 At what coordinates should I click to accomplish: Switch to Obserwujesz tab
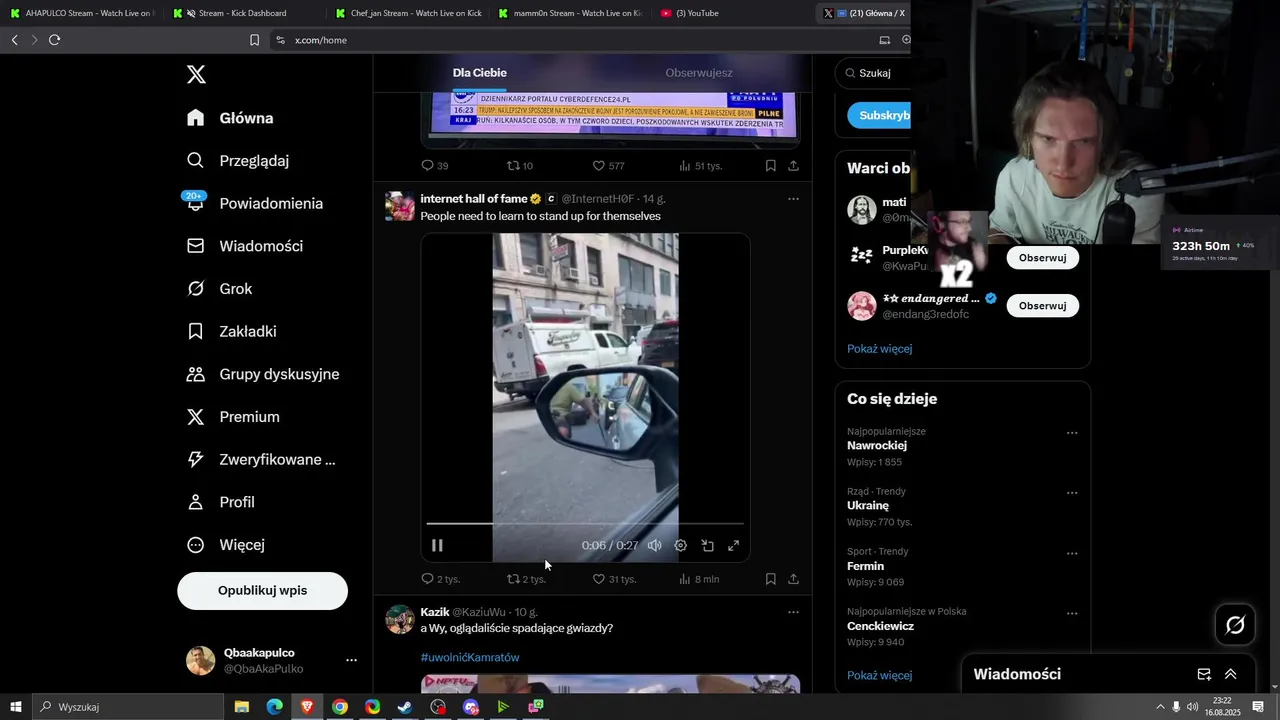pos(699,73)
